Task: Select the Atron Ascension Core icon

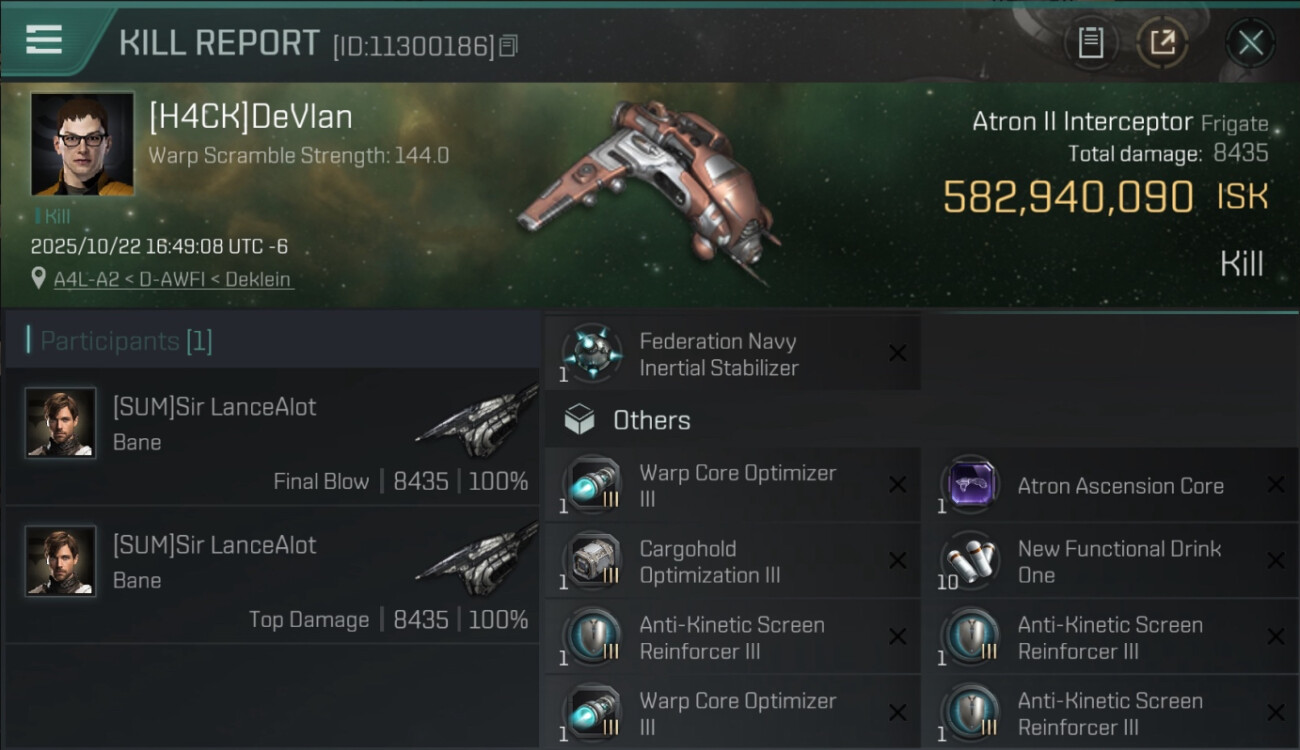Action: pyautogui.click(x=969, y=486)
